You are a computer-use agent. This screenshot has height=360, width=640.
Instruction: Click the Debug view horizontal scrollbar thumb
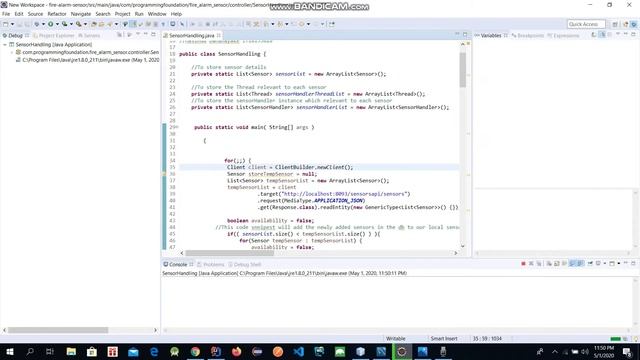(x=58, y=330)
